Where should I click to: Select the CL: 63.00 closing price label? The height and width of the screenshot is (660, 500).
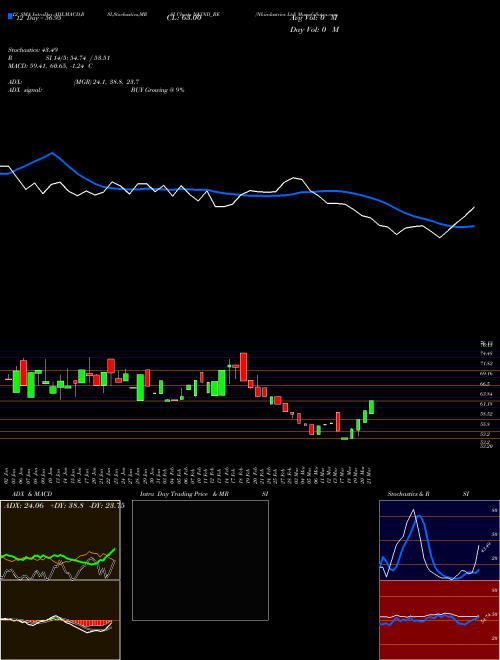click(184, 19)
